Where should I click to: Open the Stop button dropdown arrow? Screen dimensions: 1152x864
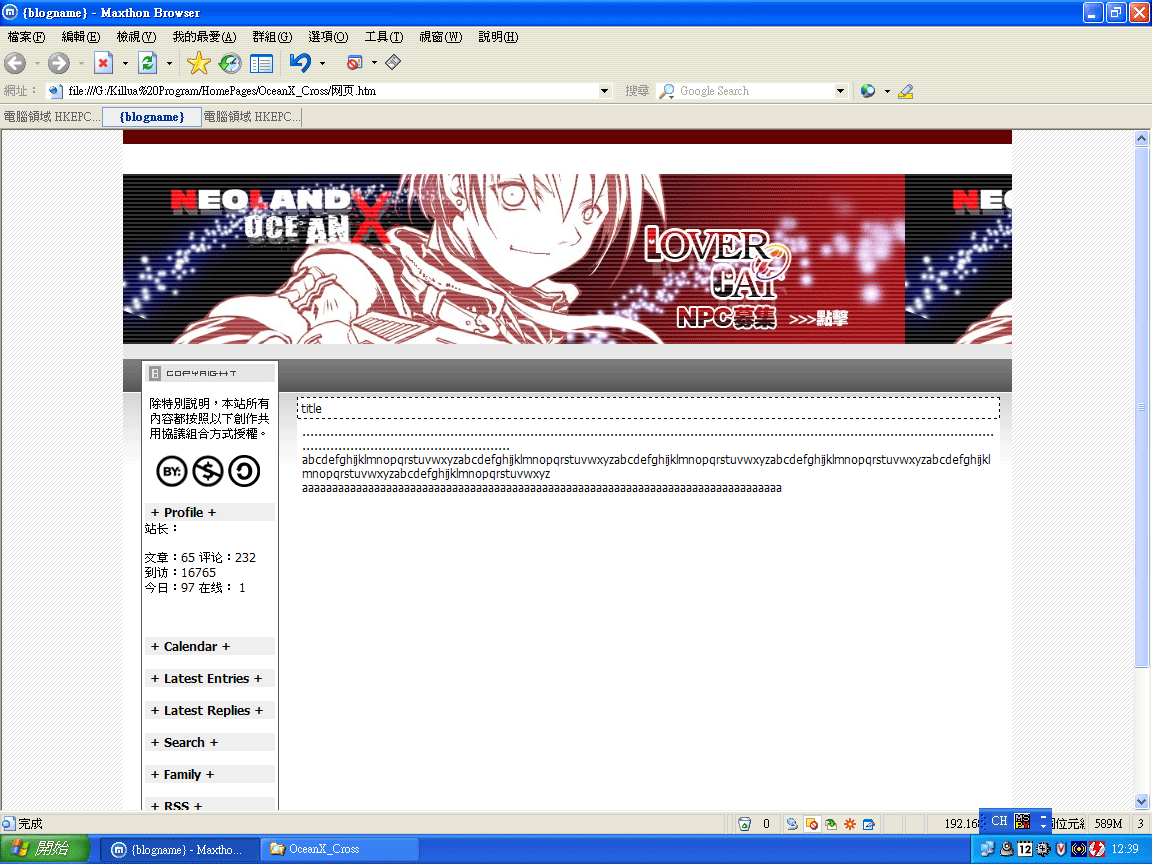click(125, 64)
